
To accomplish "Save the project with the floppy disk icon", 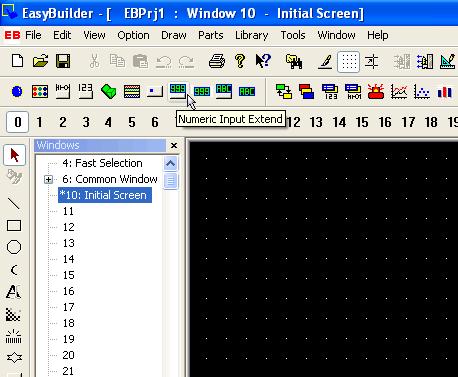I will click(x=63, y=61).
